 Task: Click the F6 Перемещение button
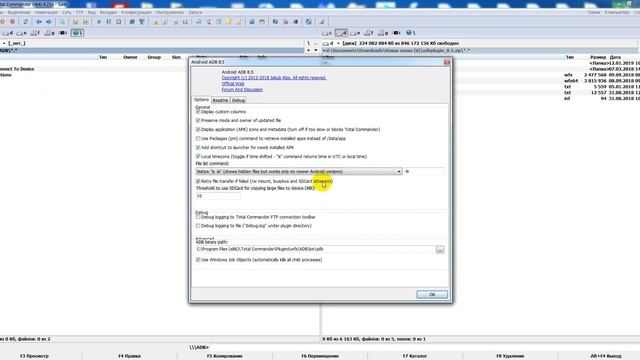(320, 356)
